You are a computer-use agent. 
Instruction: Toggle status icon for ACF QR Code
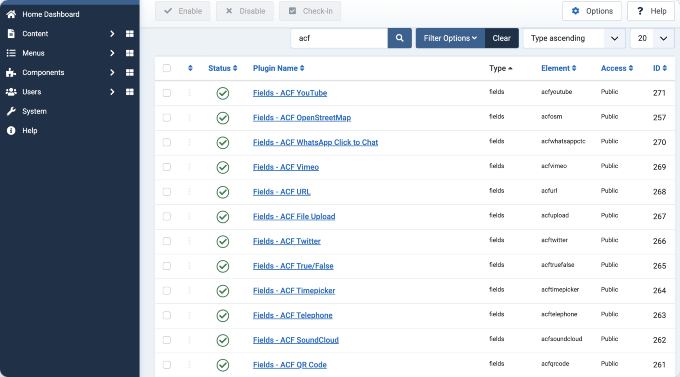223,365
